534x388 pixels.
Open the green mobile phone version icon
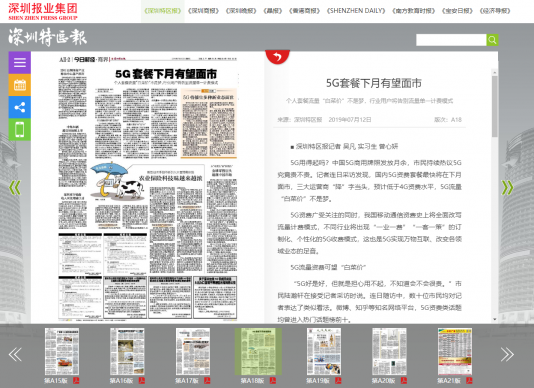19,129
